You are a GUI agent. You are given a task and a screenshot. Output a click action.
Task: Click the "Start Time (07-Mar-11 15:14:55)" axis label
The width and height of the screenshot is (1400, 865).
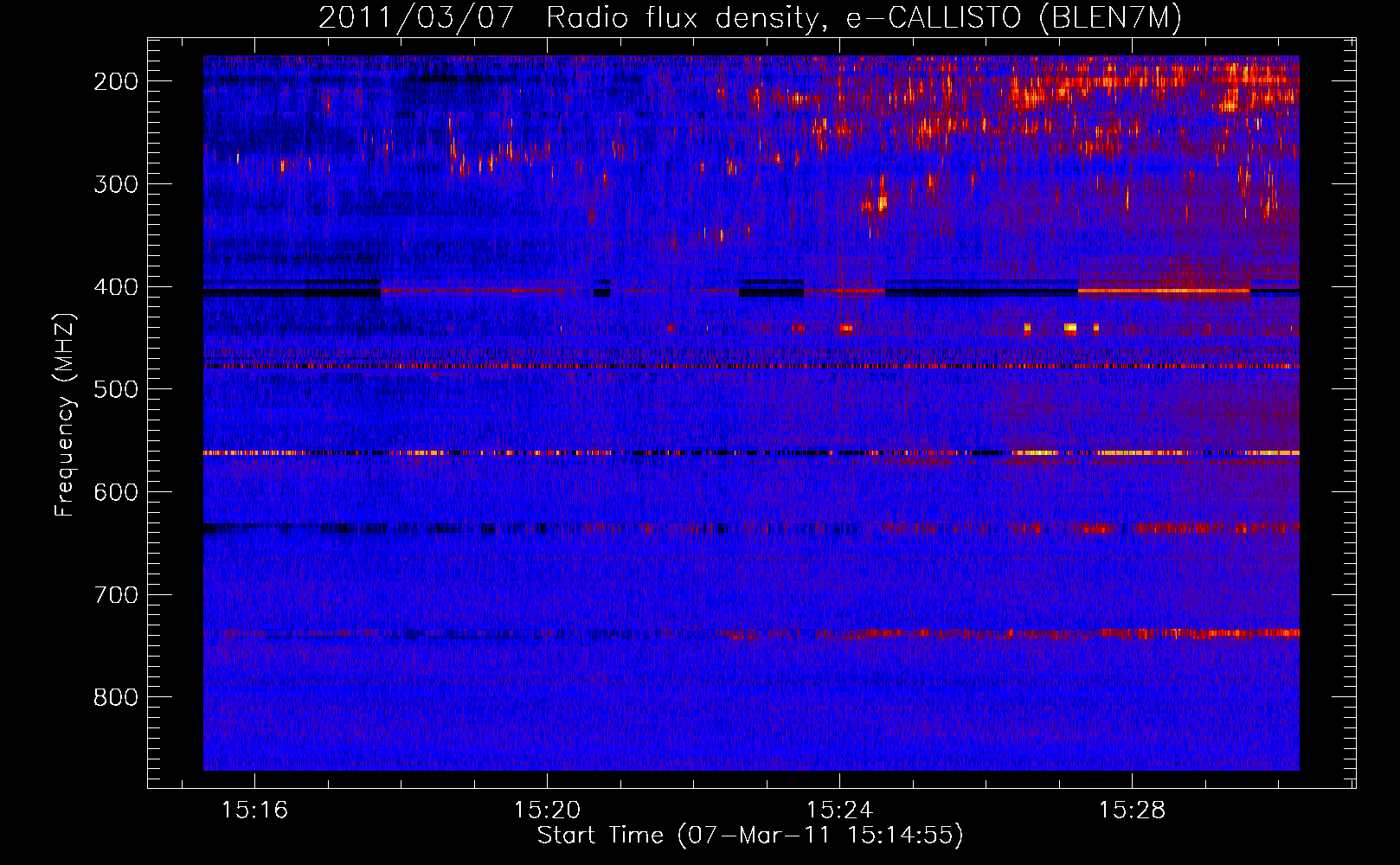(750, 836)
